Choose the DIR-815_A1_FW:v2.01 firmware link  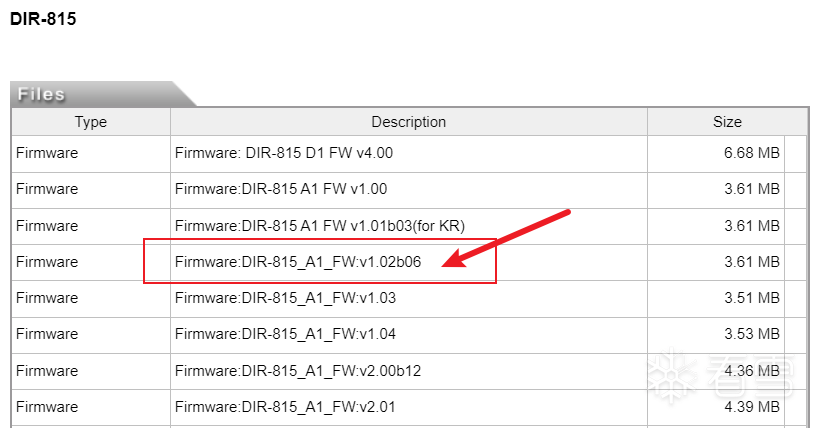click(285, 406)
